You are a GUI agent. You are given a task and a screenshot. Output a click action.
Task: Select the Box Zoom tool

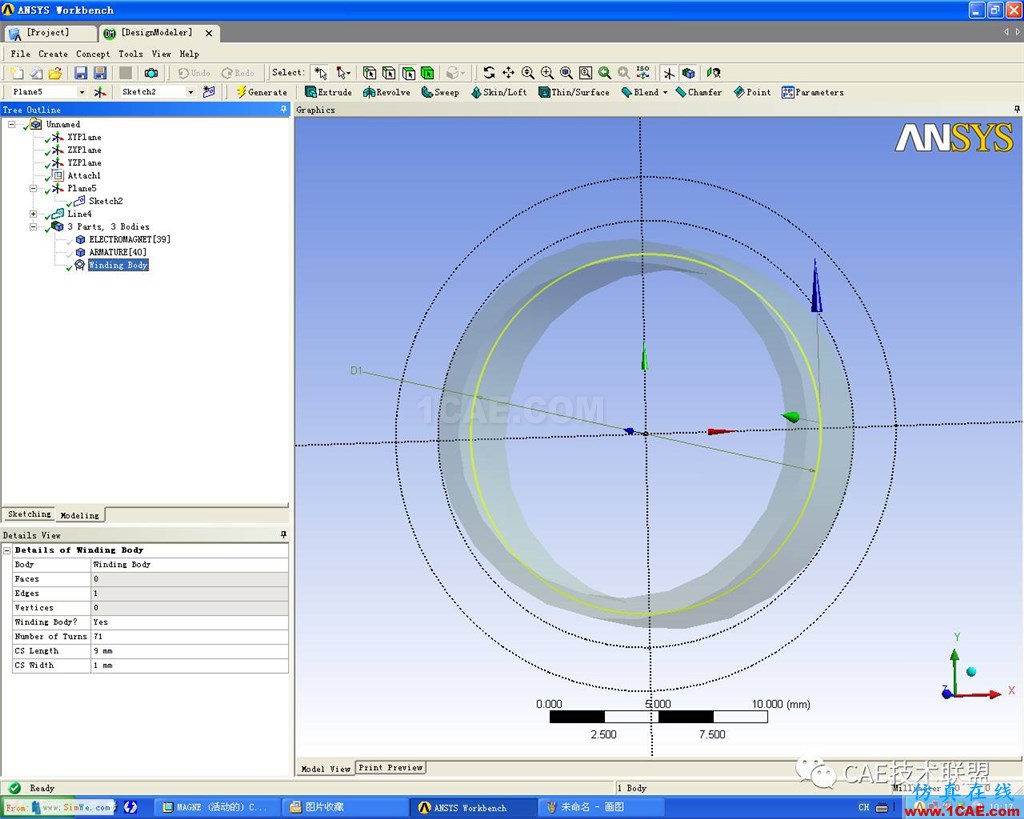[x=547, y=73]
